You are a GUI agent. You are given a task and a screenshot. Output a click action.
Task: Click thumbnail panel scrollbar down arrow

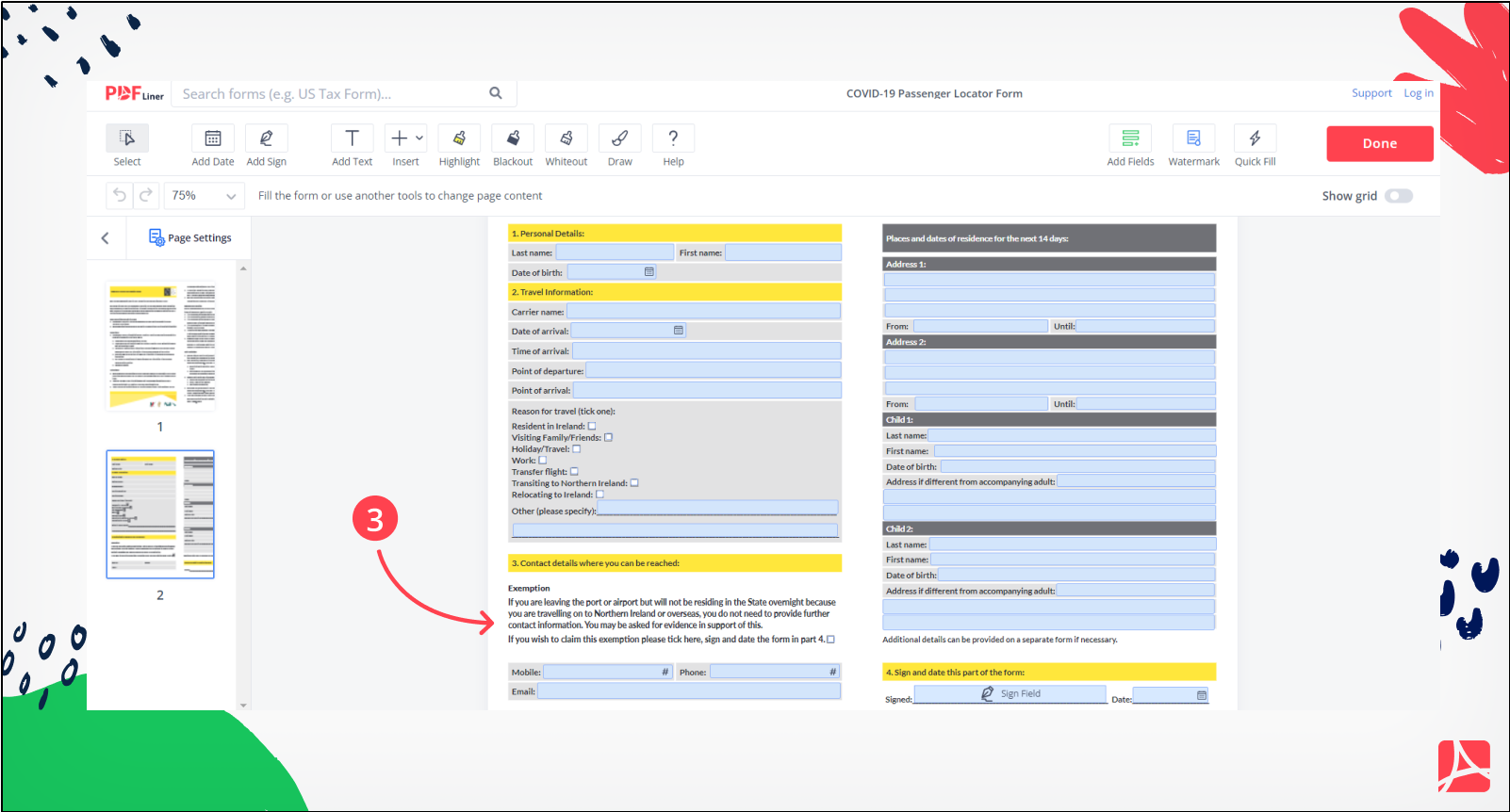(243, 705)
